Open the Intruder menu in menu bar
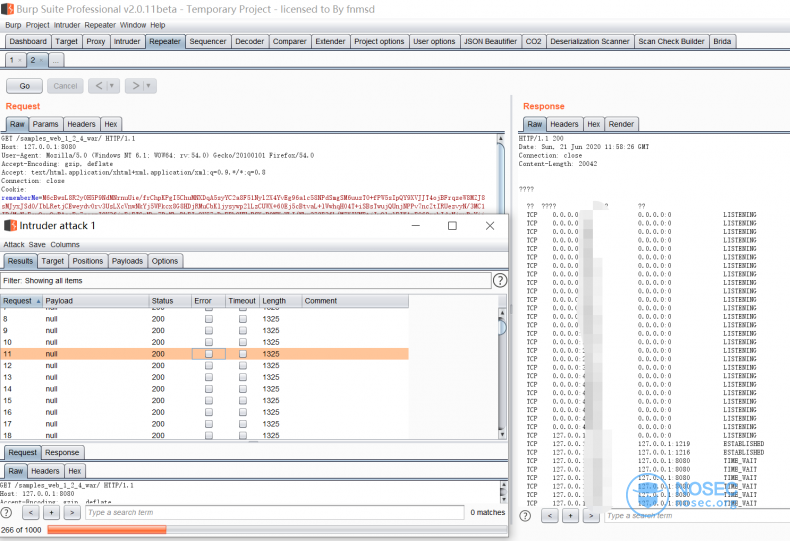The image size is (790, 541). click(67, 25)
